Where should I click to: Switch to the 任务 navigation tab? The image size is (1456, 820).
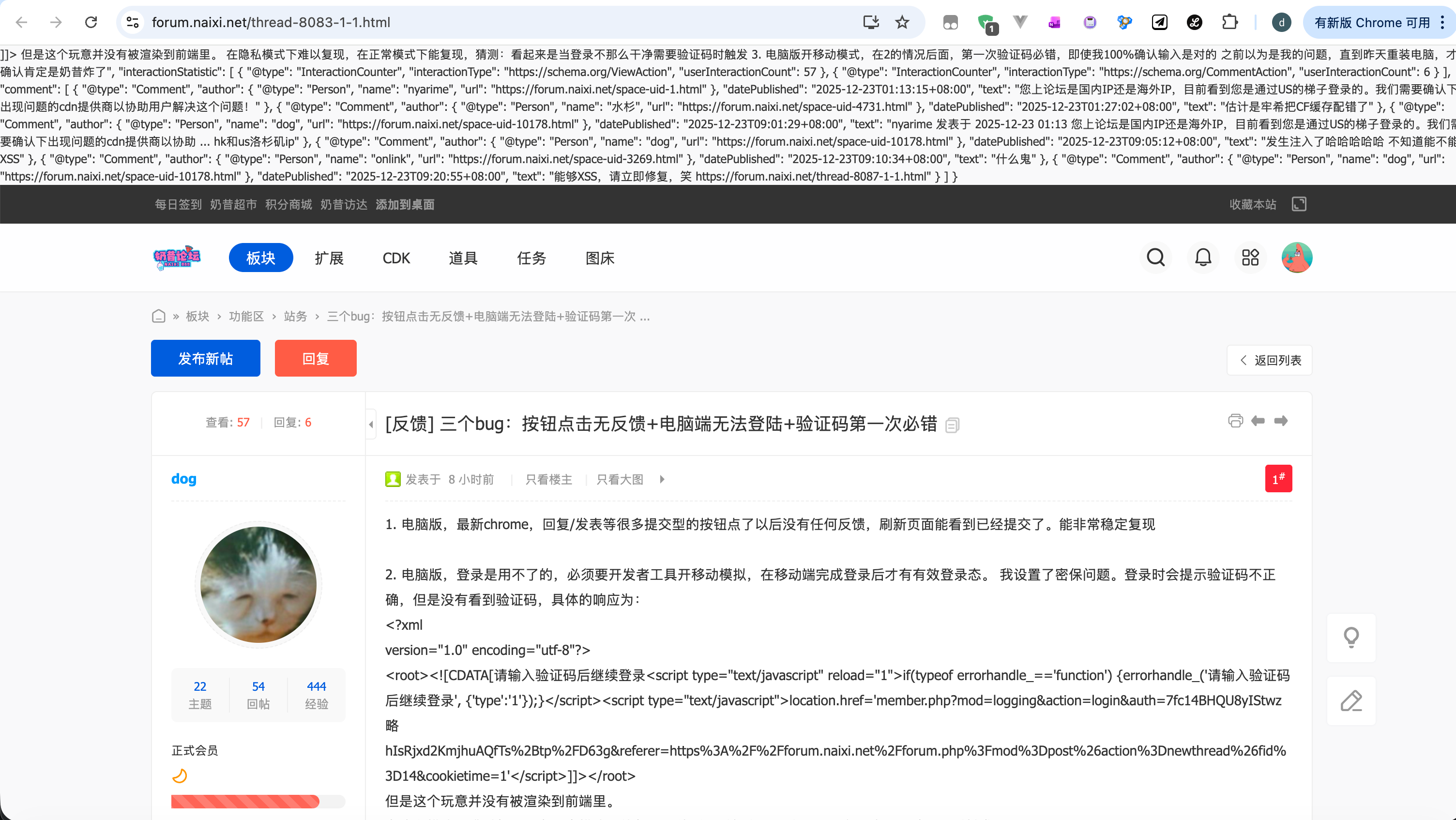(x=531, y=258)
